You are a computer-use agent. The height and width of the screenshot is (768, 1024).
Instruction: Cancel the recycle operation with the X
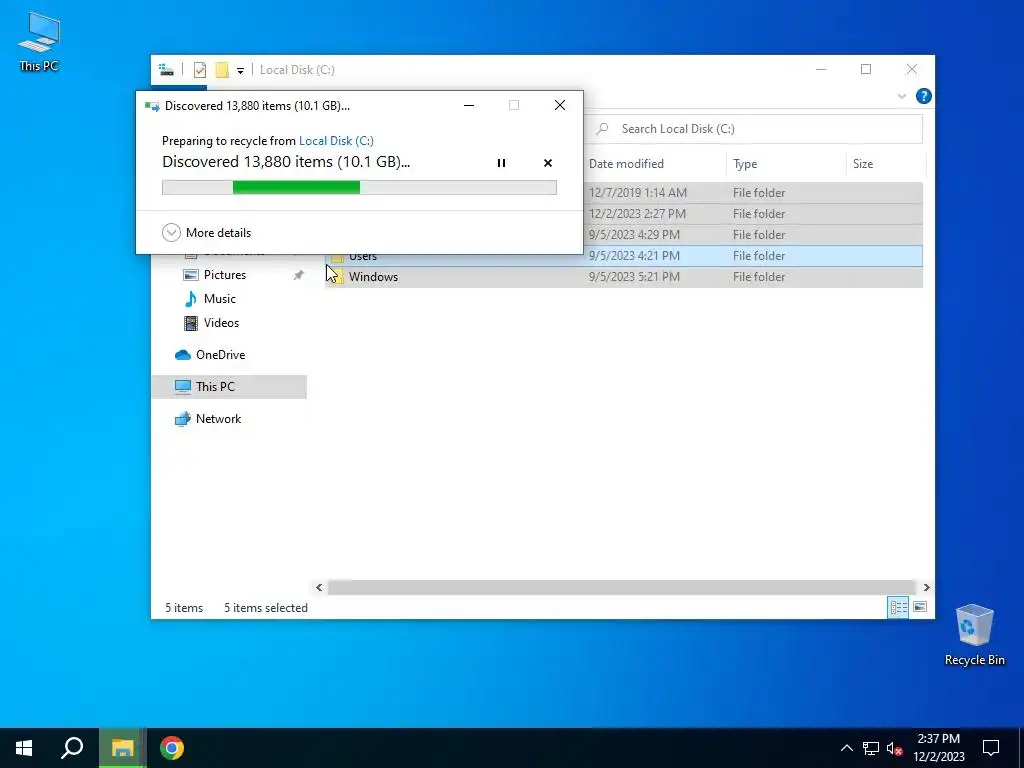click(x=548, y=163)
